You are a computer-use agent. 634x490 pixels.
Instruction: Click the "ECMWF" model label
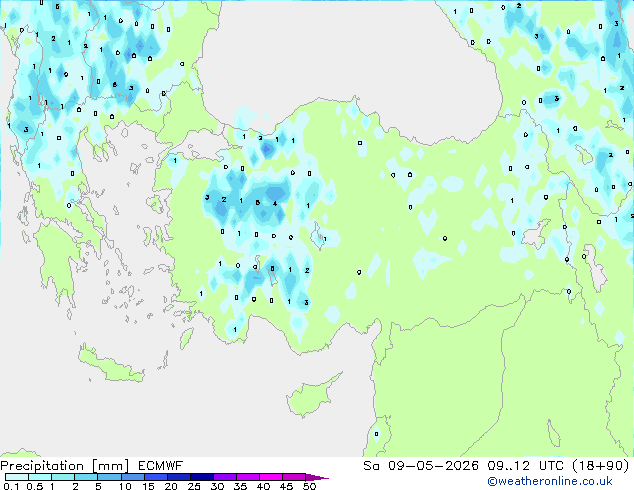click(x=161, y=466)
